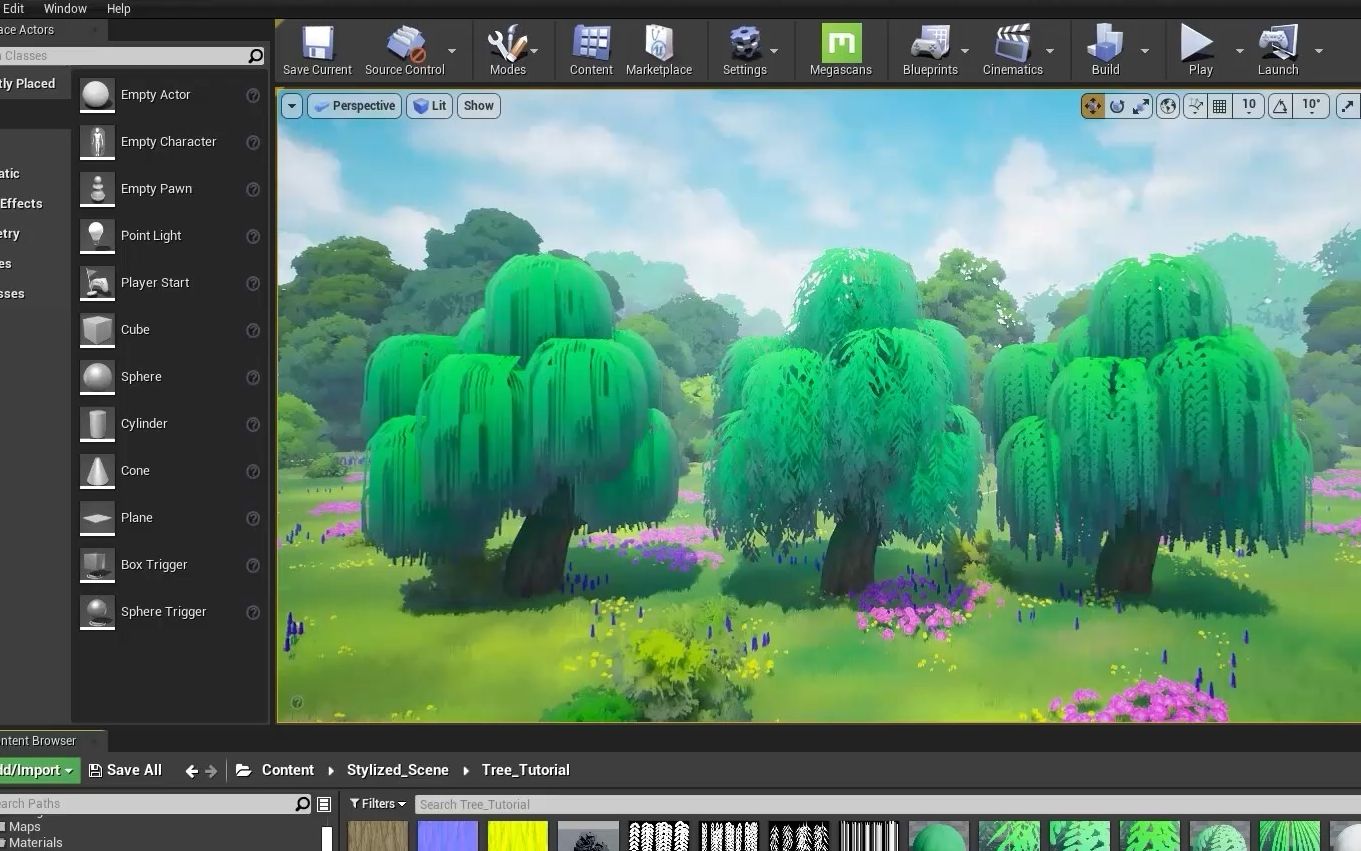Click Save All in Content Browser
The height and width of the screenshot is (851, 1361).
point(125,770)
